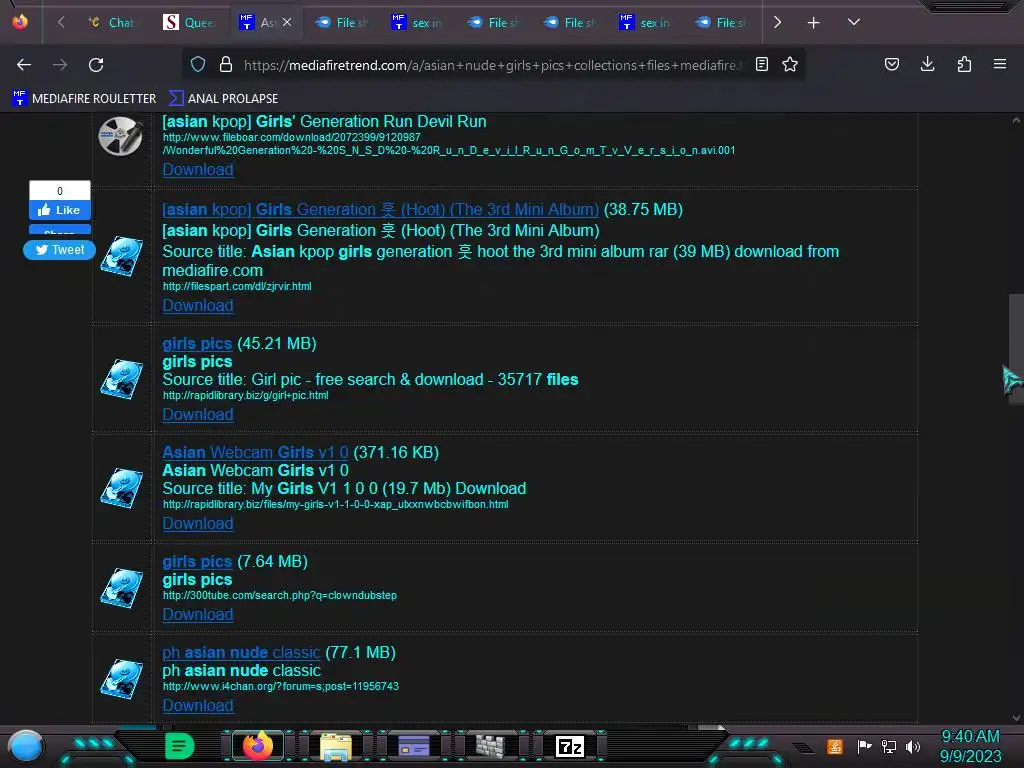Click the network icon in the system tray
This screenshot has width=1024, height=768.
tap(889, 746)
